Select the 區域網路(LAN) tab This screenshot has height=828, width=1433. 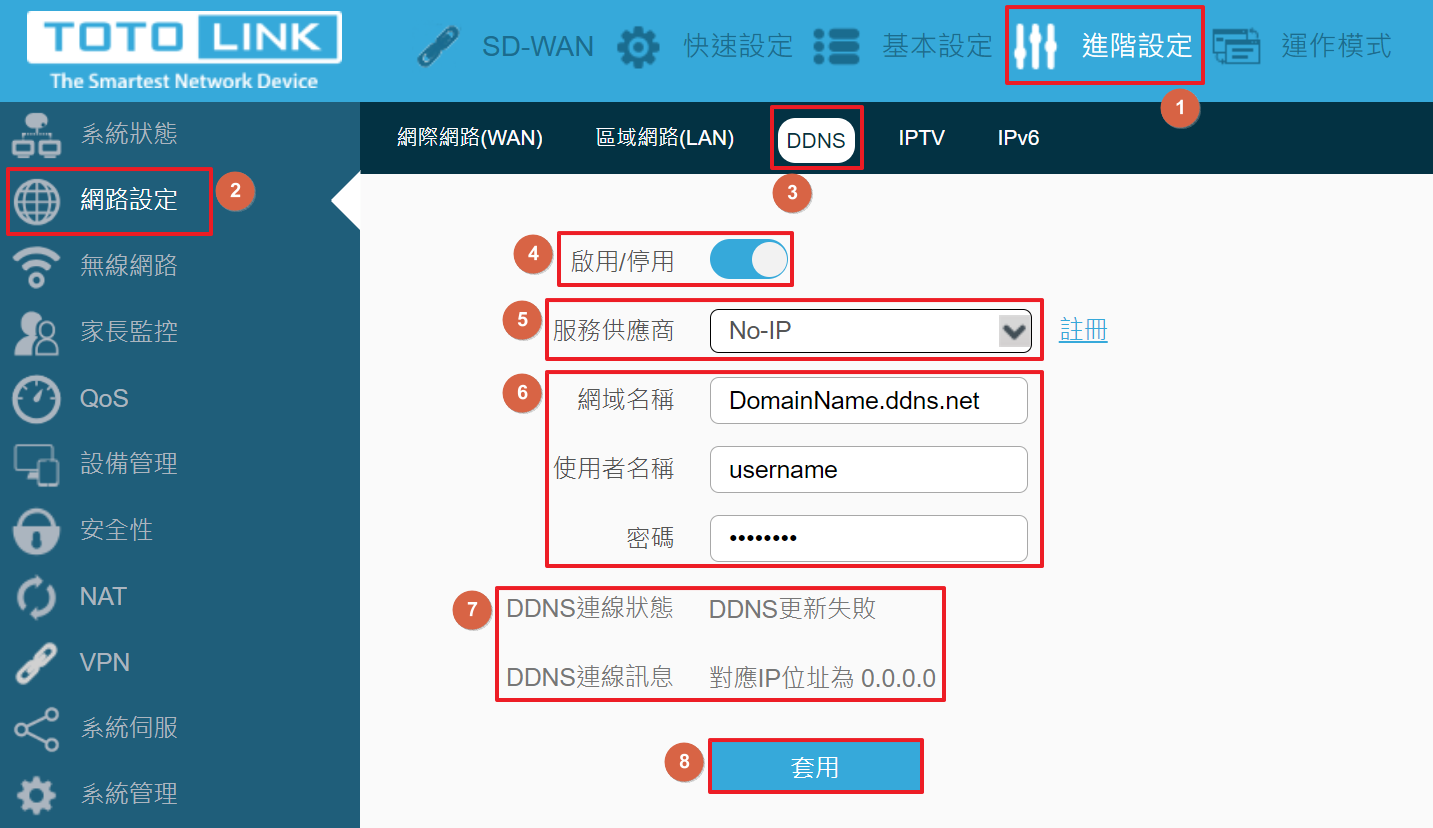click(x=665, y=138)
